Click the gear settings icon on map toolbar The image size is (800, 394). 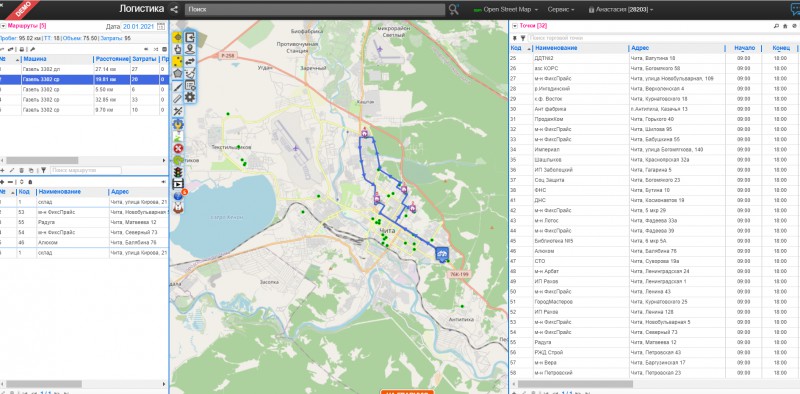[190, 96]
